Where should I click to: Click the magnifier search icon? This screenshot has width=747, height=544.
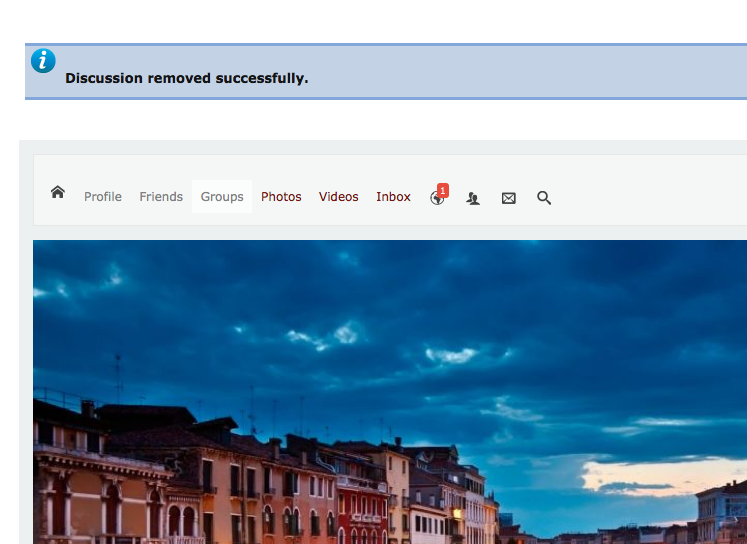point(544,198)
